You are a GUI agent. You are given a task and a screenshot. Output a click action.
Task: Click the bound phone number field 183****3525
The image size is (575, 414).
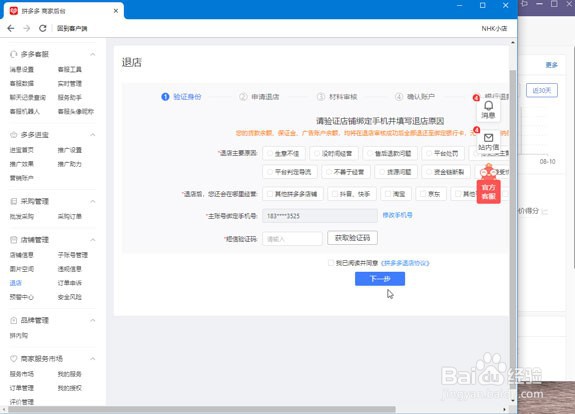coord(320,216)
